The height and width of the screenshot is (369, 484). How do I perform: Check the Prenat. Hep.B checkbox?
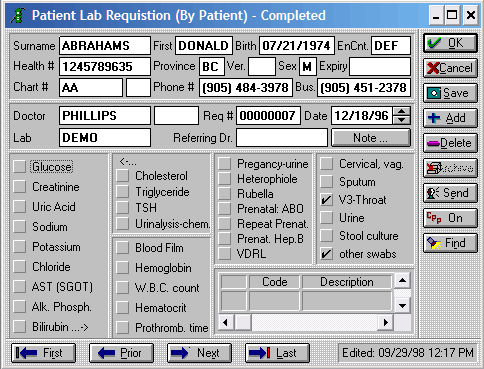pyautogui.click(x=225, y=239)
